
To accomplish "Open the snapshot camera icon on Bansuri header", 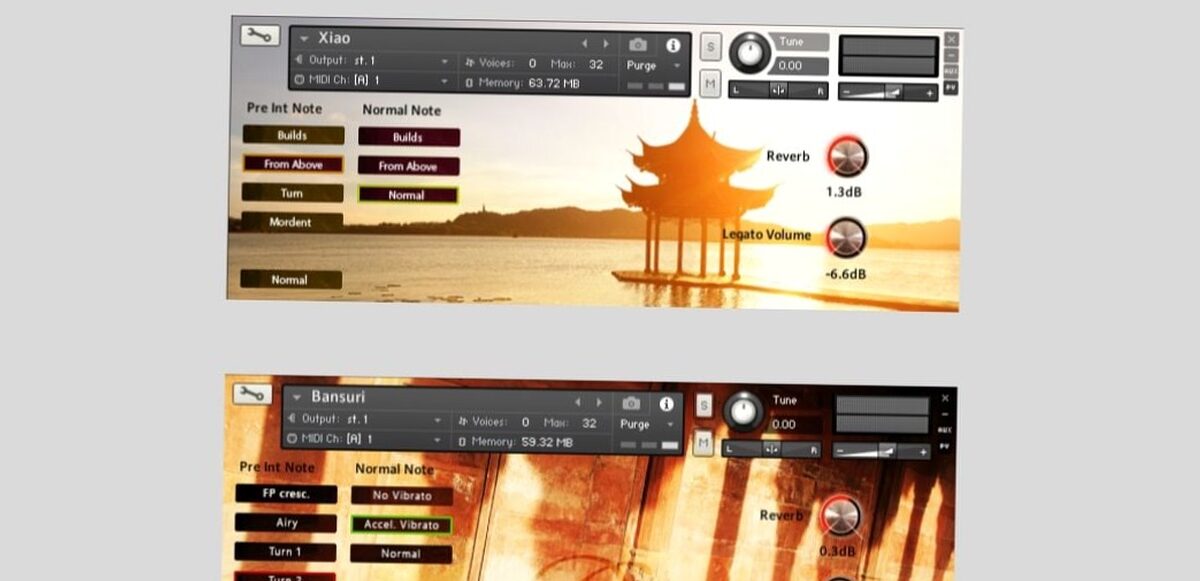I will (631, 403).
